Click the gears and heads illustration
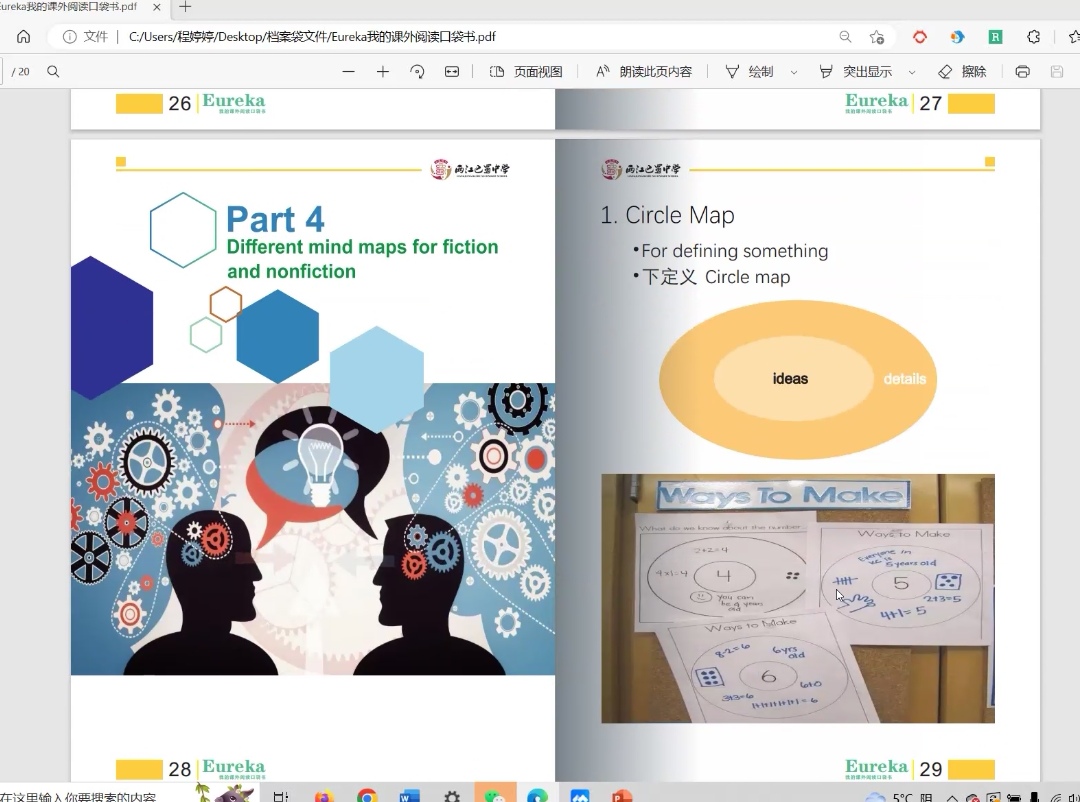The height and width of the screenshot is (802, 1080). 313,528
